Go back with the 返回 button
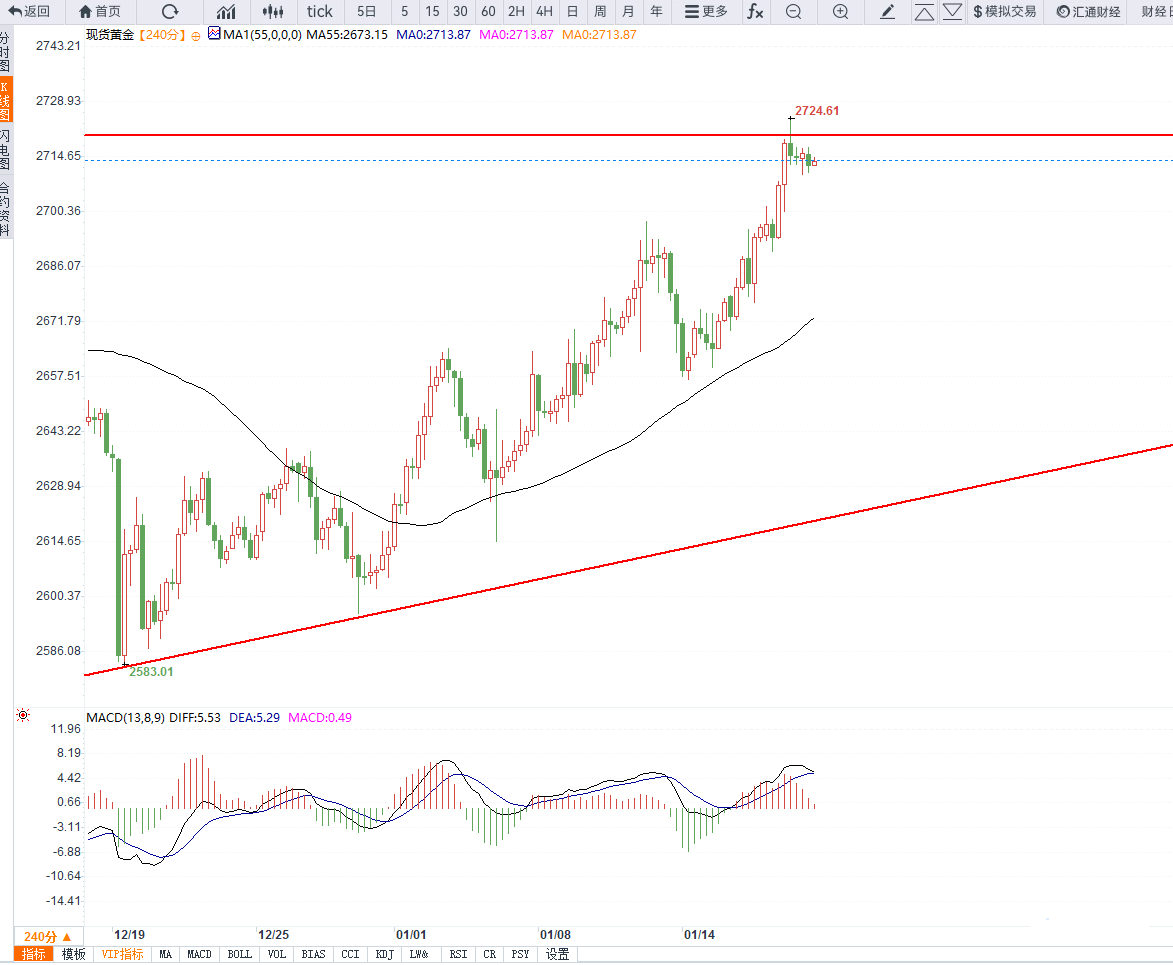The height and width of the screenshot is (965, 1173). tap(29, 11)
